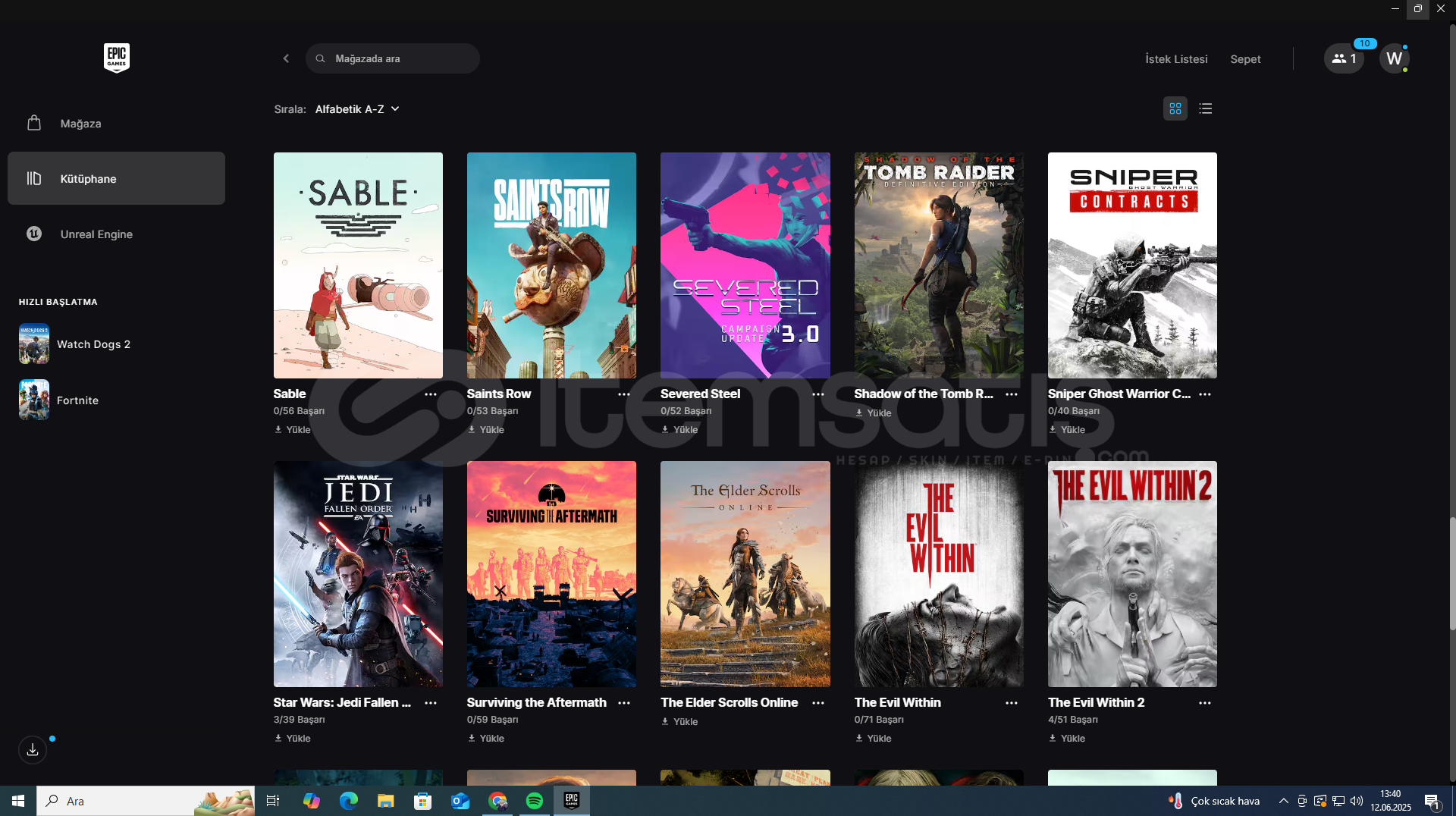Screen dimensions: 1456x816
Task: Open Unreal Engine section
Action: pyautogui.click(x=116, y=234)
